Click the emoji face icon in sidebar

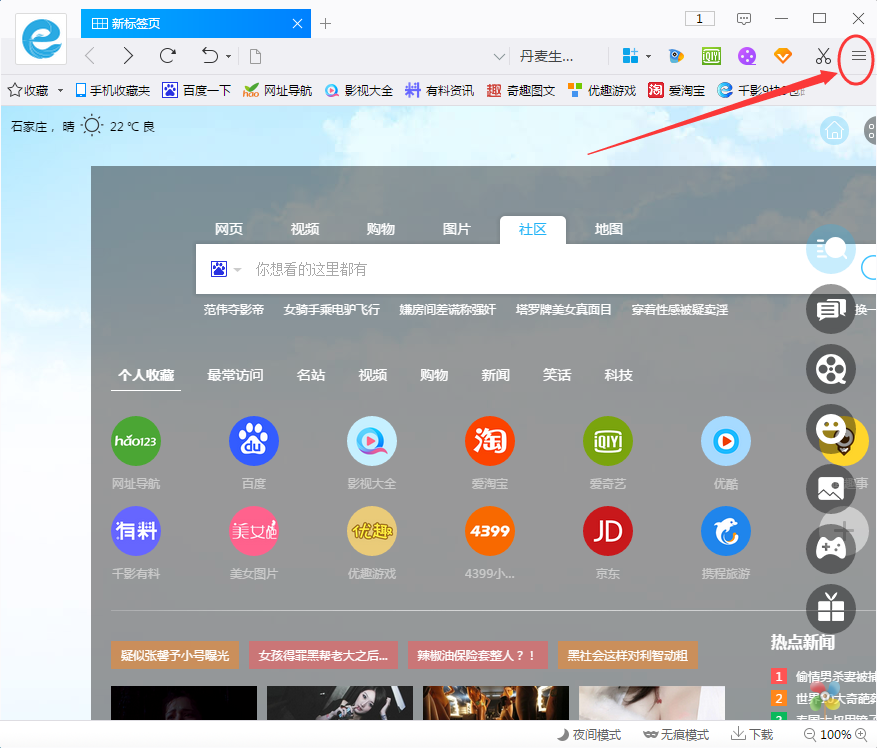pyautogui.click(x=830, y=429)
